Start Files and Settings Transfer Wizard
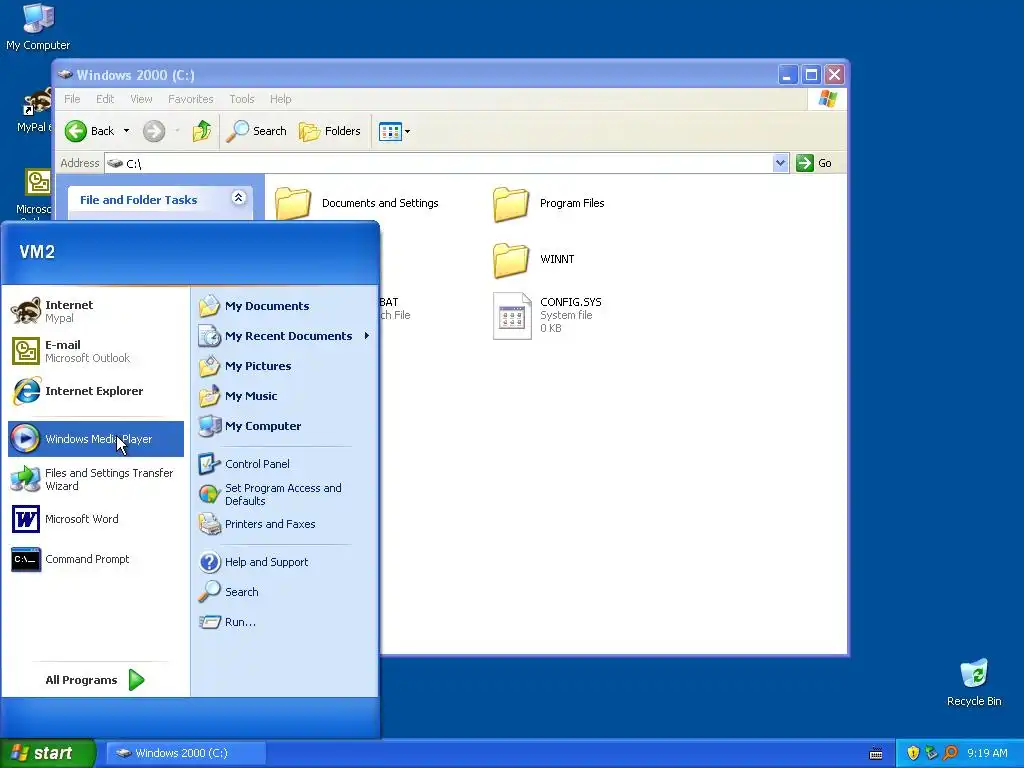 (x=96, y=479)
